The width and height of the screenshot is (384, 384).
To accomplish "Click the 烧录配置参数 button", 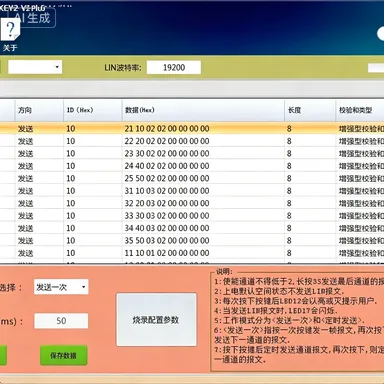I will tap(156, 320).
